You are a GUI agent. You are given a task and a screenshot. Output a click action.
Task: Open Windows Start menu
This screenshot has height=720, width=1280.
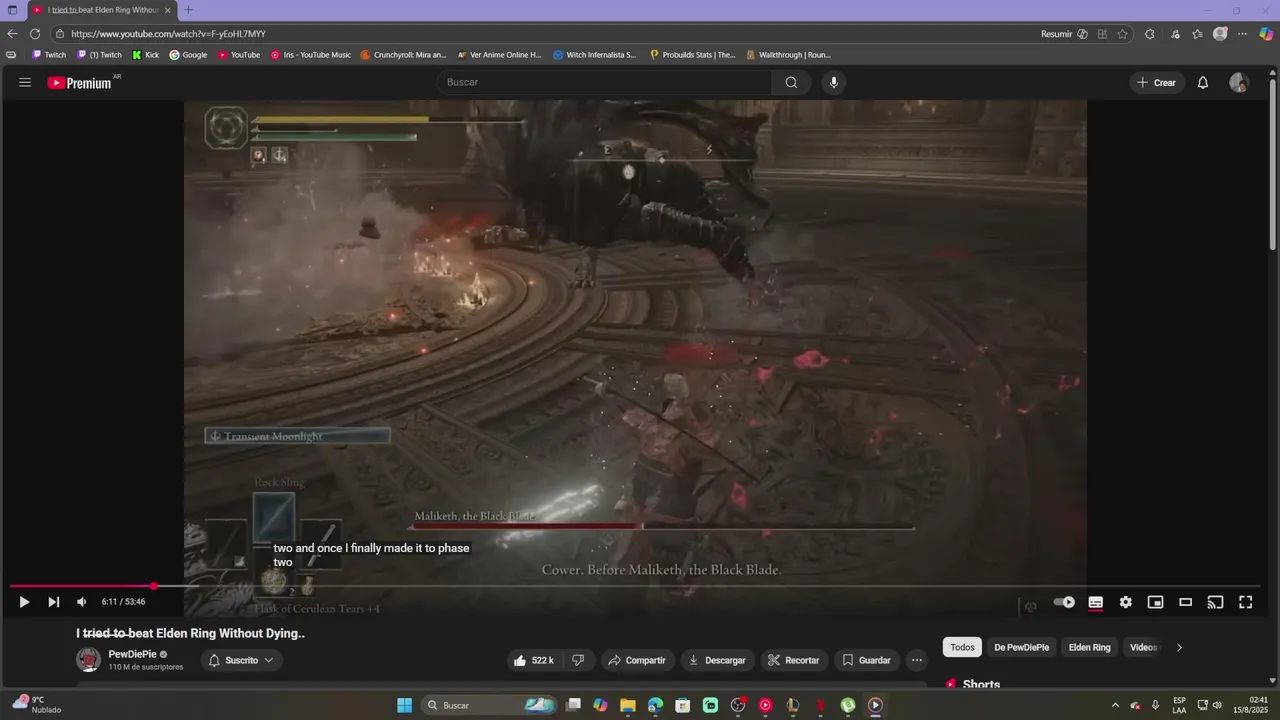point(404,705)
